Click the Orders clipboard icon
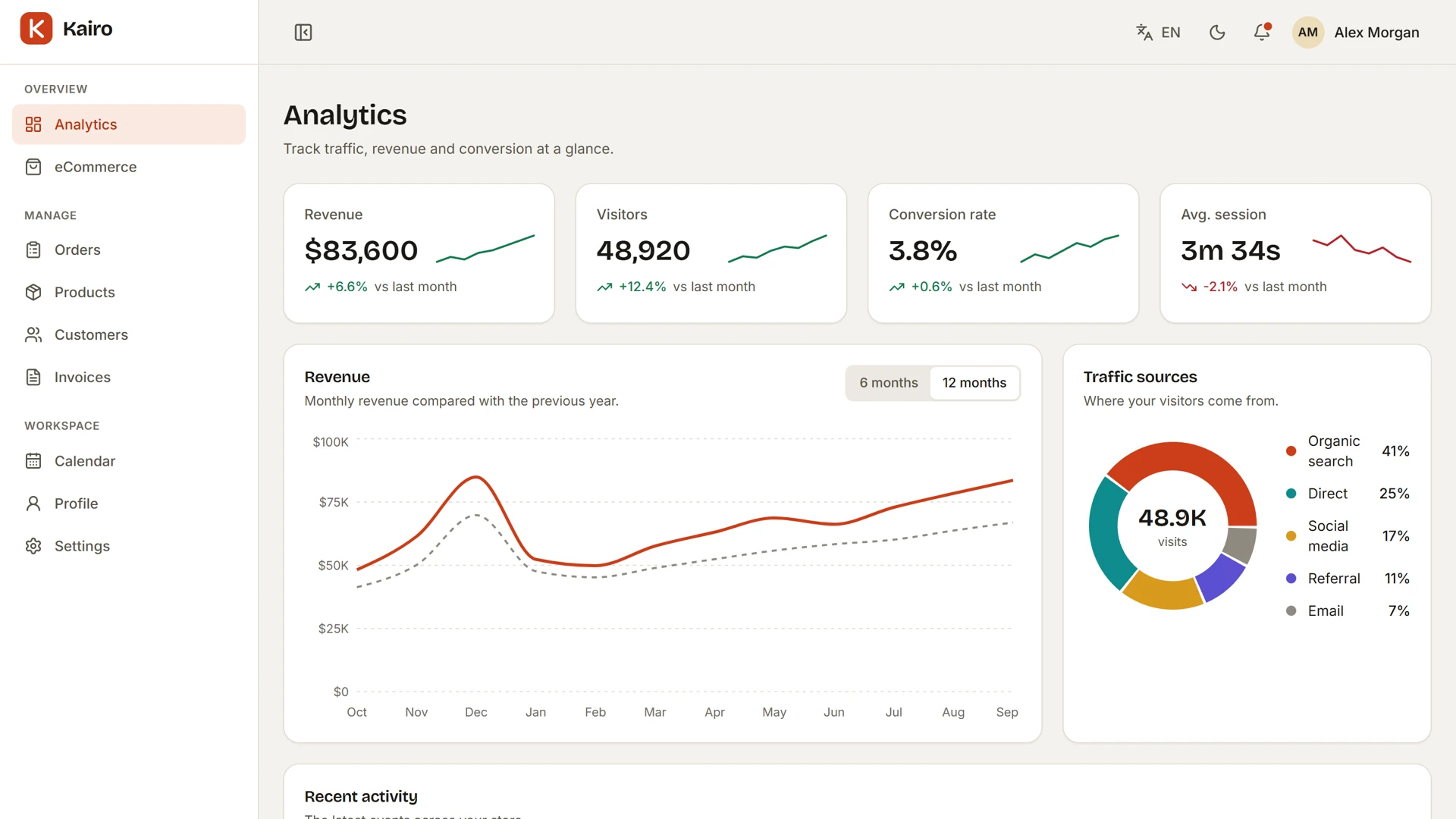 (33, 249)
